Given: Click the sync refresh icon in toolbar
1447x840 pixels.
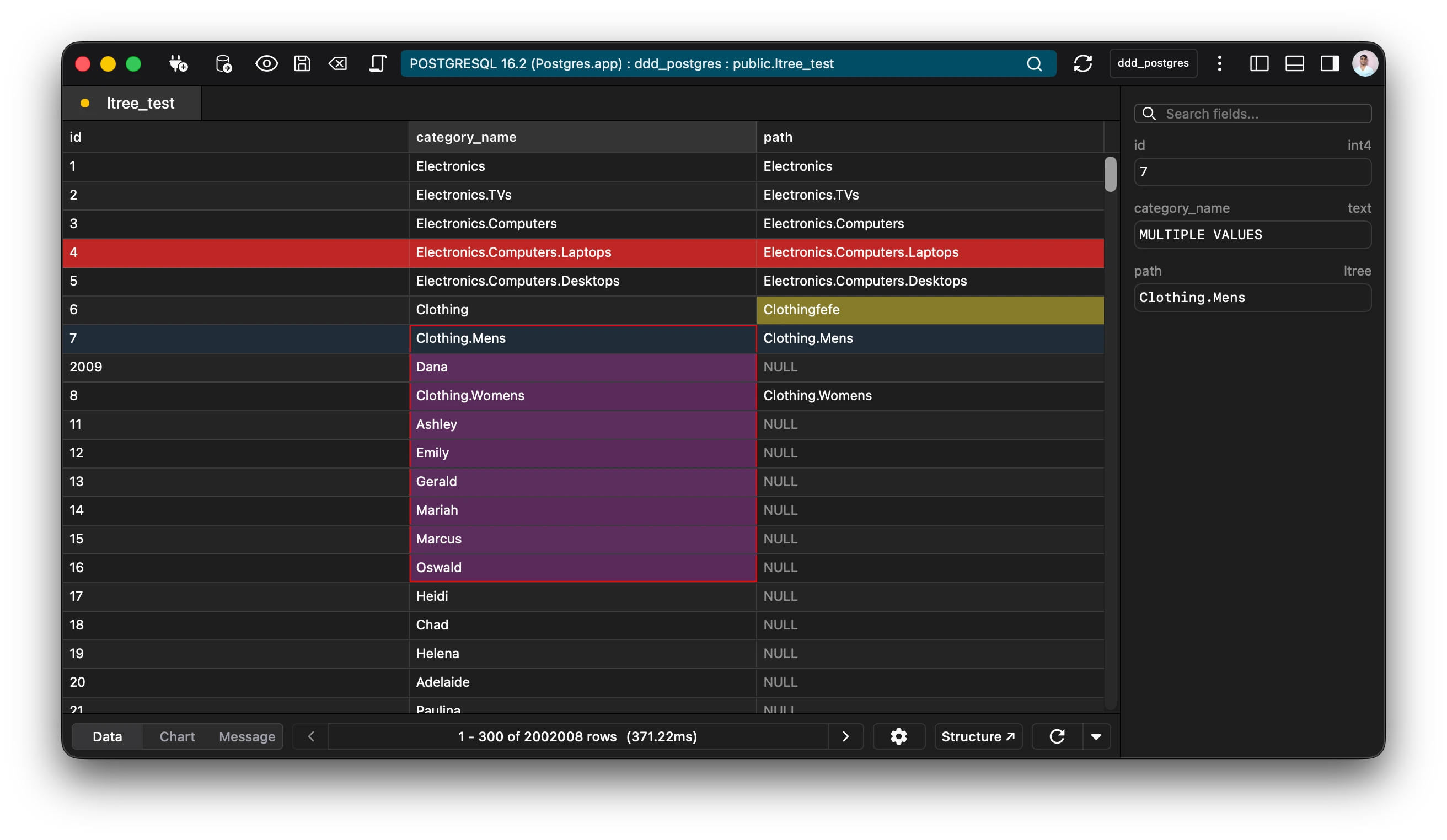Looking at the screenshot, I should [1083, 64].
